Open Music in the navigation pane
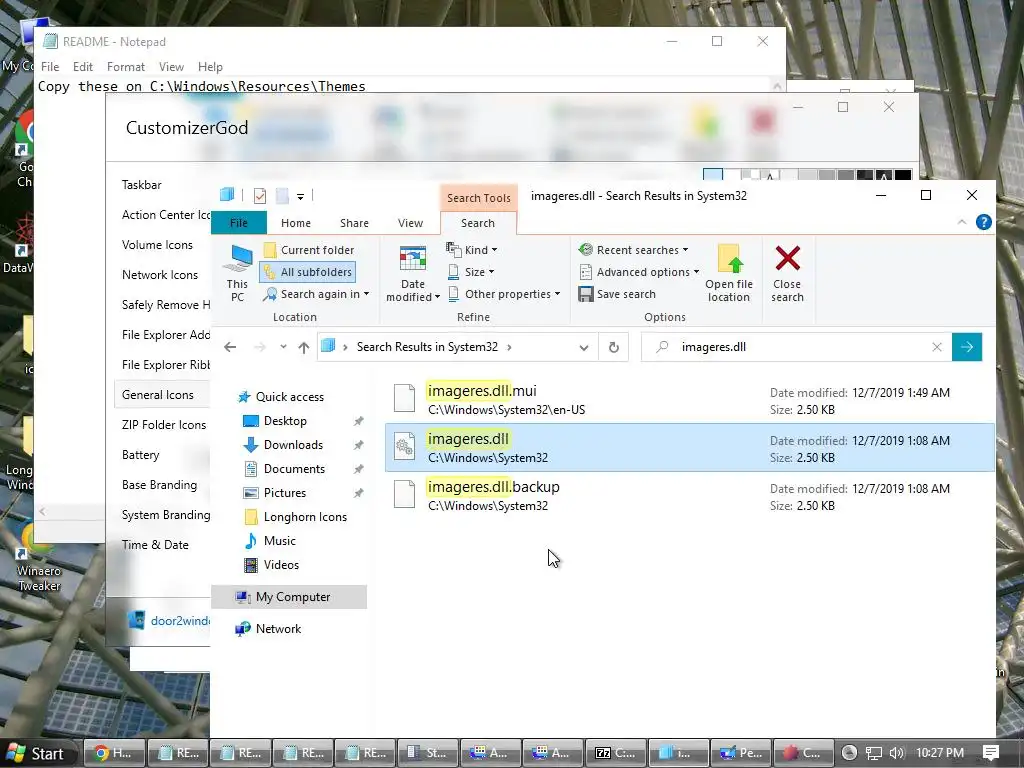Image resolution: width=1024 pixels, height=768 pixels. pos(280,541)
